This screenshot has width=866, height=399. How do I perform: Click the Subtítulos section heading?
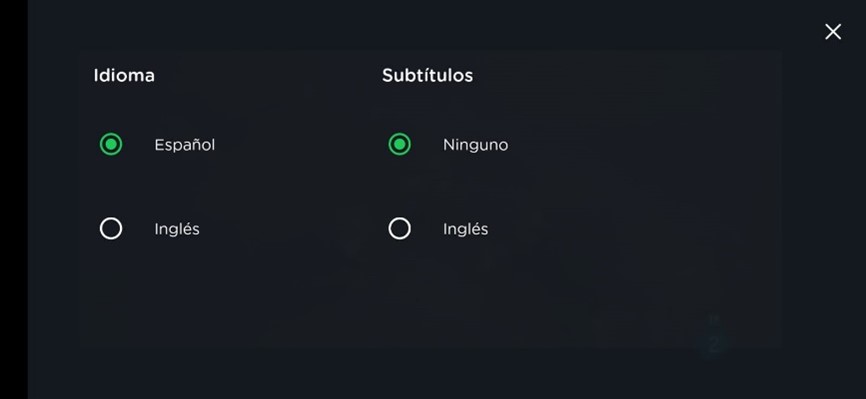point(427,75)
